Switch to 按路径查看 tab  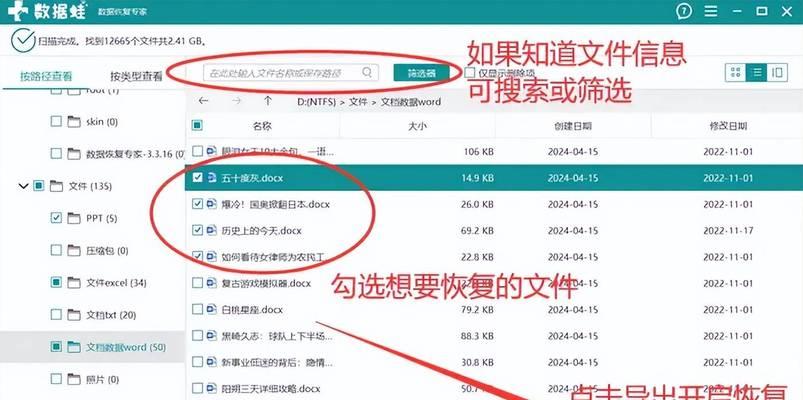pyautogui.click(x=46, y=76)
